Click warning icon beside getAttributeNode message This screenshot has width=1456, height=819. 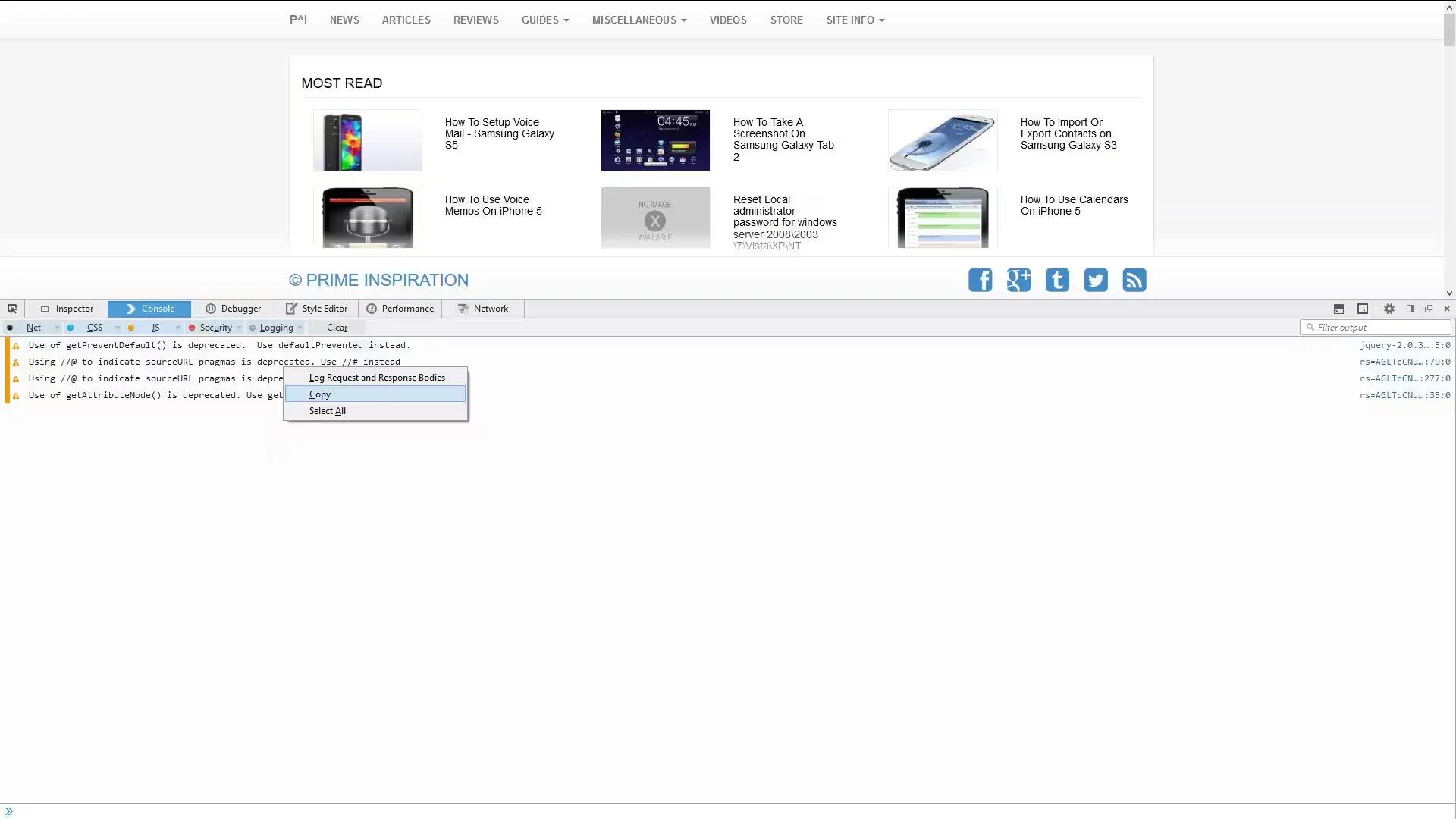pyautogui.click(x=16, y=396)
